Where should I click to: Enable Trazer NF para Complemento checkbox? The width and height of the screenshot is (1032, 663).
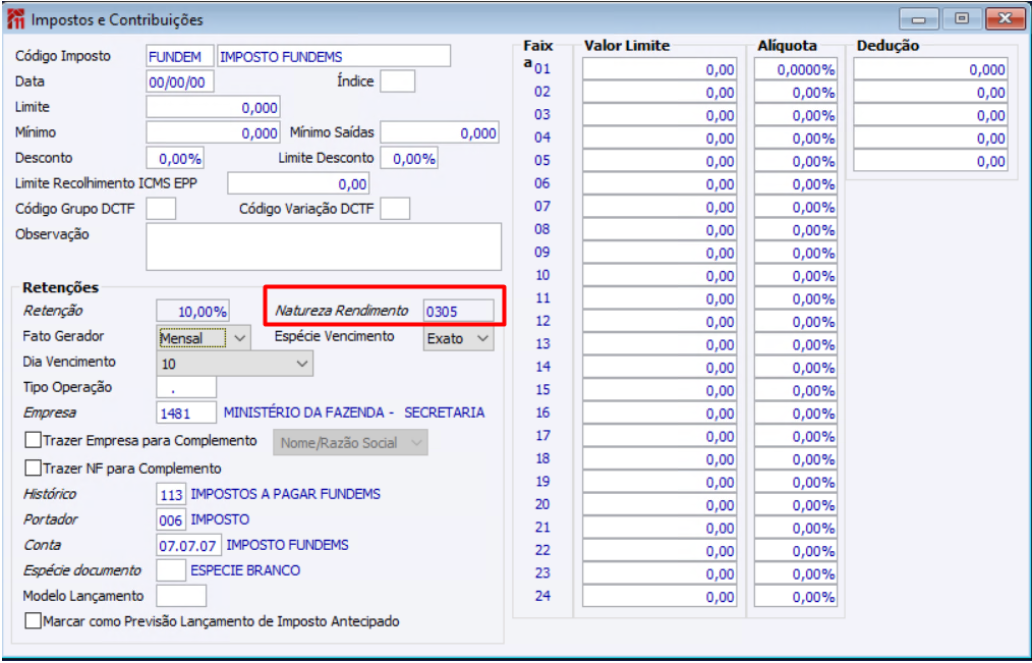click(x=33, y=468)
